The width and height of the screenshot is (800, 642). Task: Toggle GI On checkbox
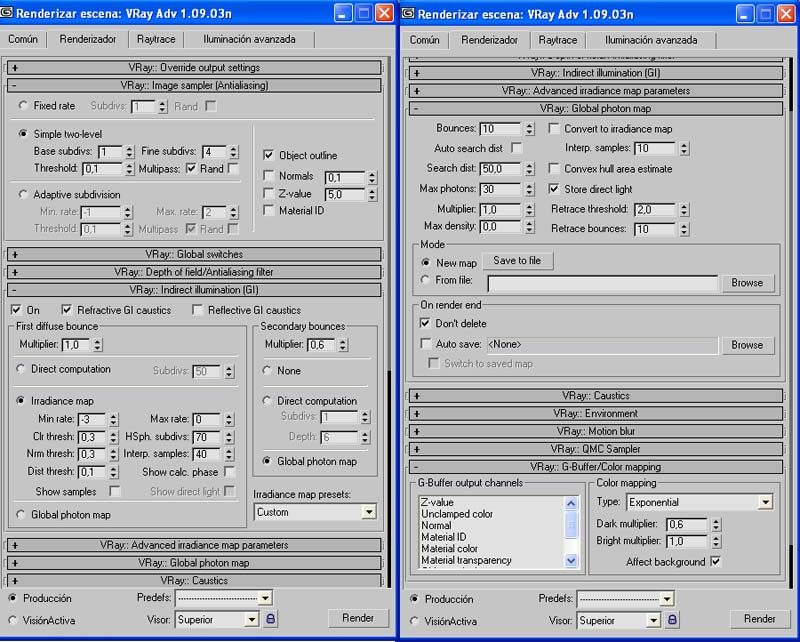(16, 309)
